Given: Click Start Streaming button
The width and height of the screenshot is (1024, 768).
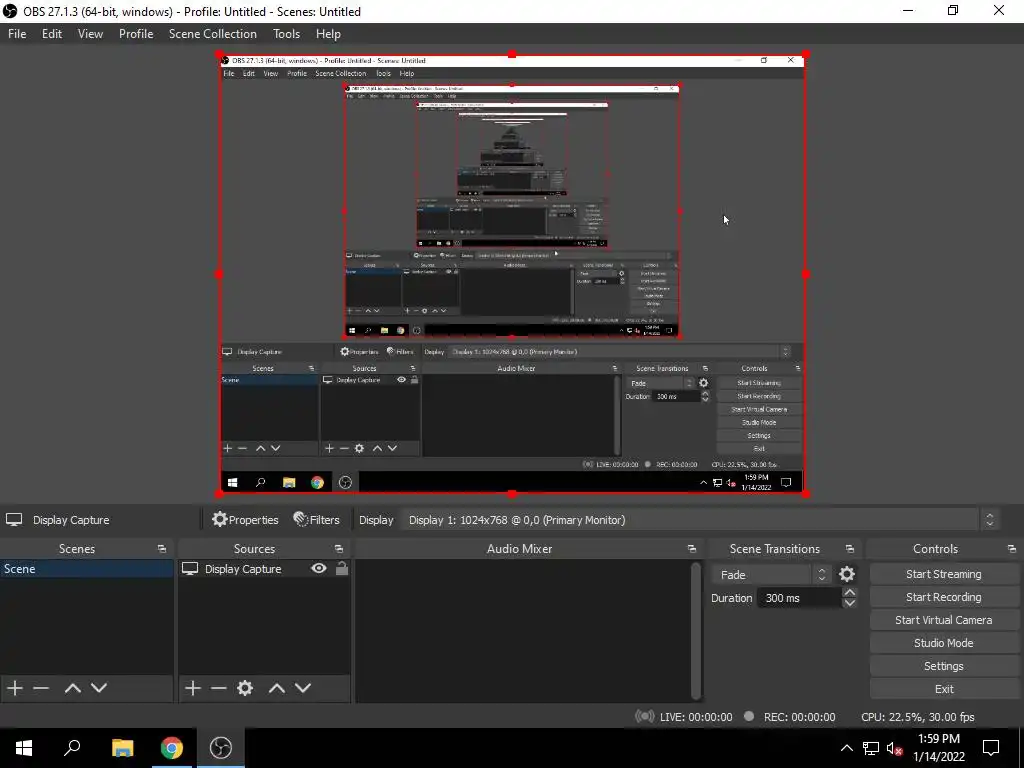Looking at the screenshot, I should click(944, 574).
